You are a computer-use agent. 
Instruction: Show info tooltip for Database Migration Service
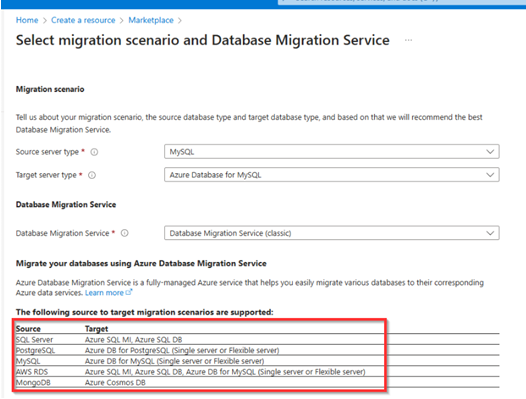(x=124, y=233)
